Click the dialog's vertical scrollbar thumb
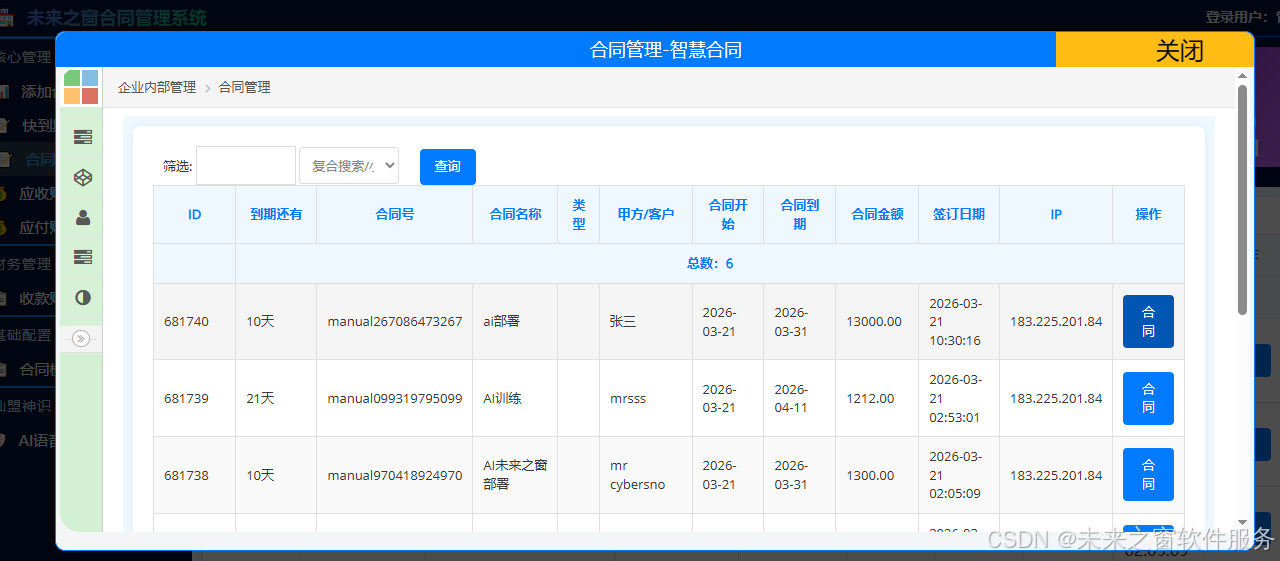1280x561 pixels. 1243,200
